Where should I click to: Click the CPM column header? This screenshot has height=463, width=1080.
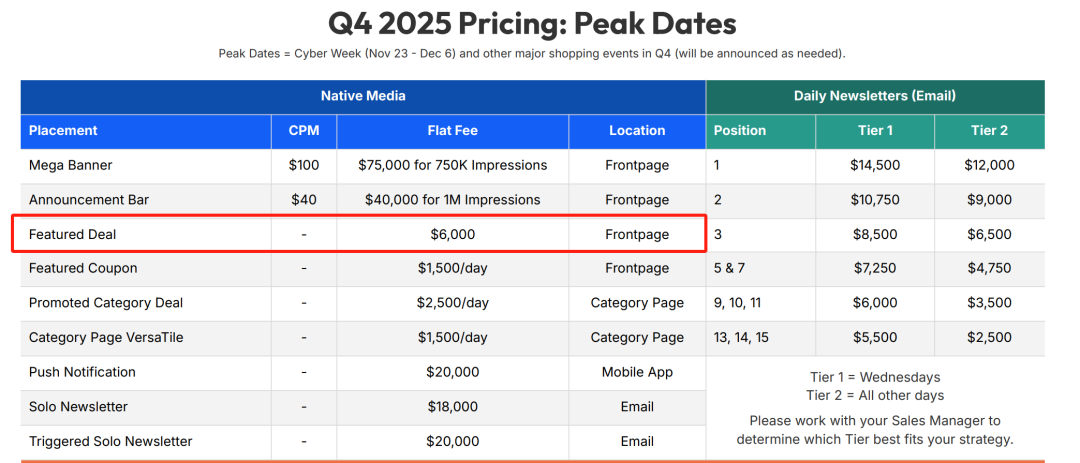pos(303,130)
